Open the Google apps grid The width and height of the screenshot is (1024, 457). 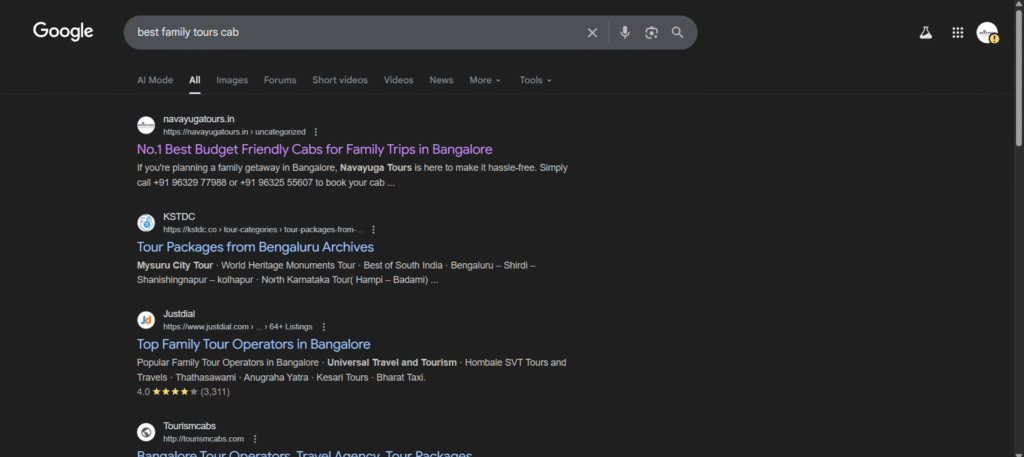957,33
